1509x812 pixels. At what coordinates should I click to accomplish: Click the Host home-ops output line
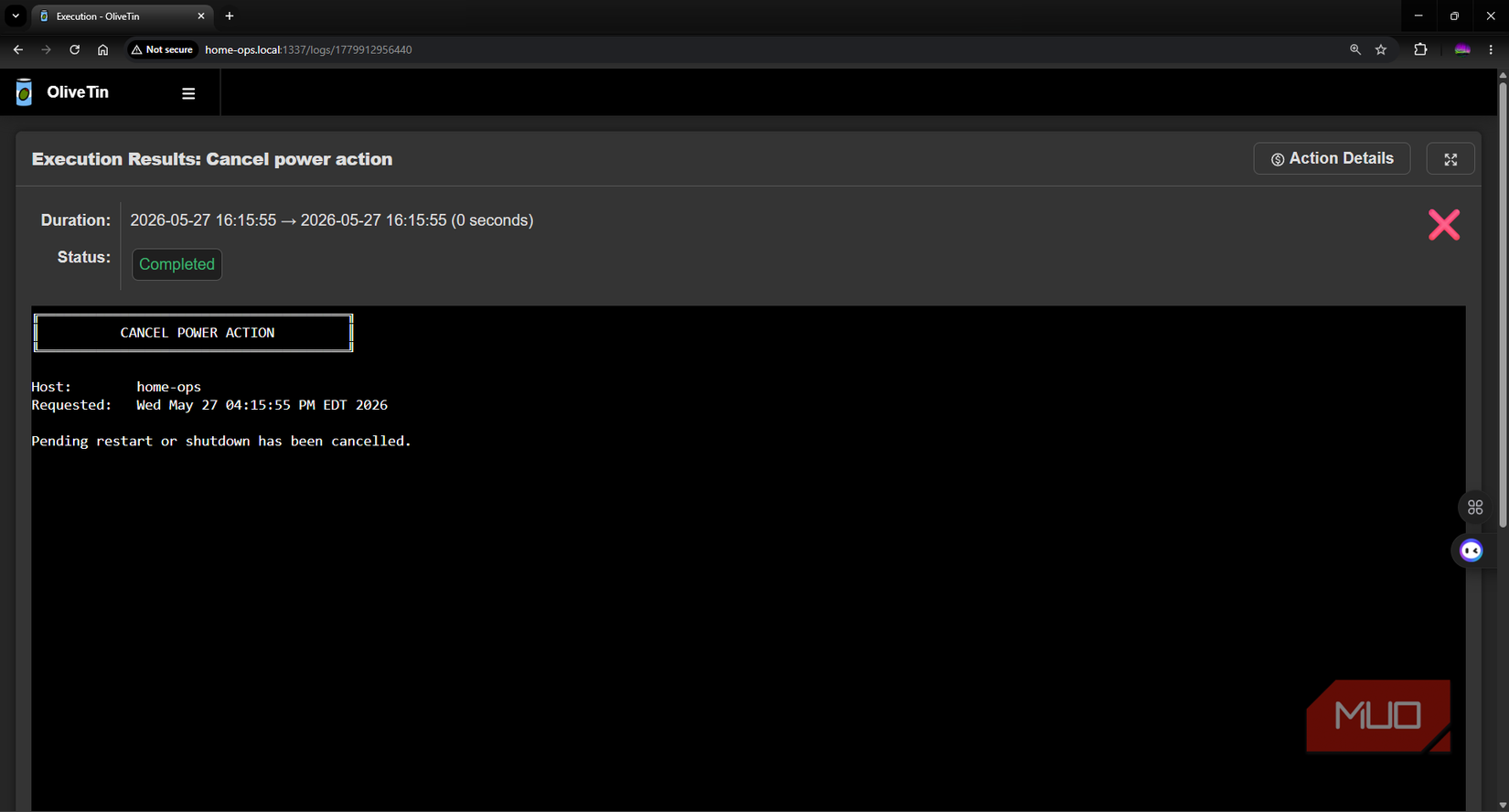116,387
